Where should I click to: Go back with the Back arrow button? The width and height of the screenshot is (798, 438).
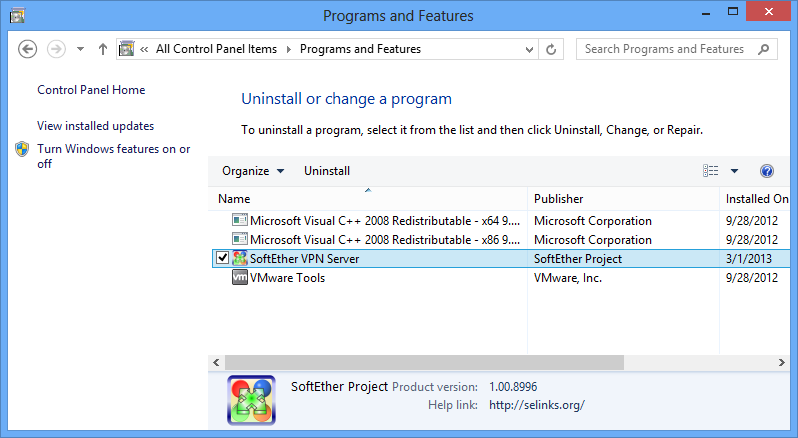(27, 49)
